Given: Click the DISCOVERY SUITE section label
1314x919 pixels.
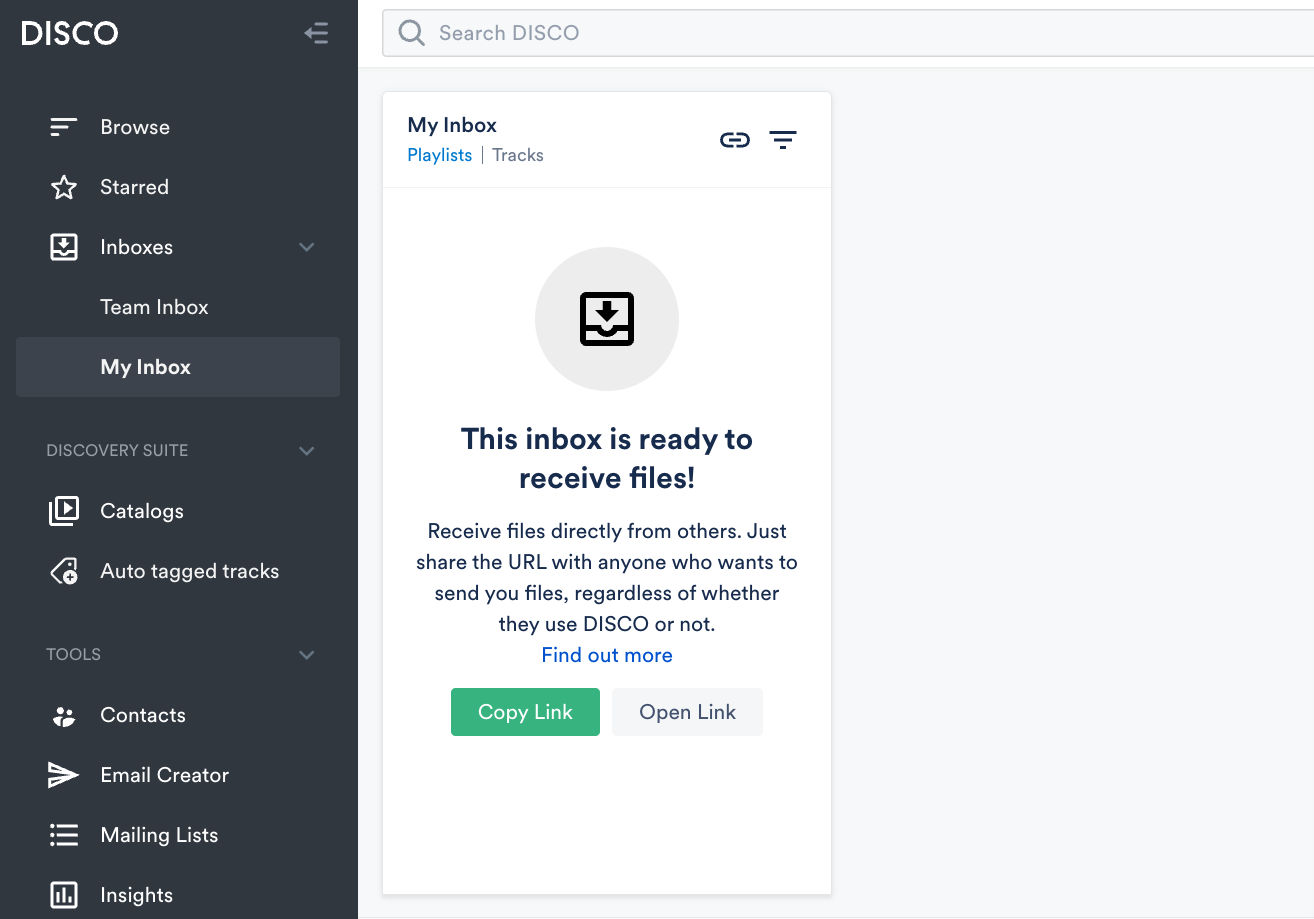Looking at the screenshot, I should tap(117, 451).
